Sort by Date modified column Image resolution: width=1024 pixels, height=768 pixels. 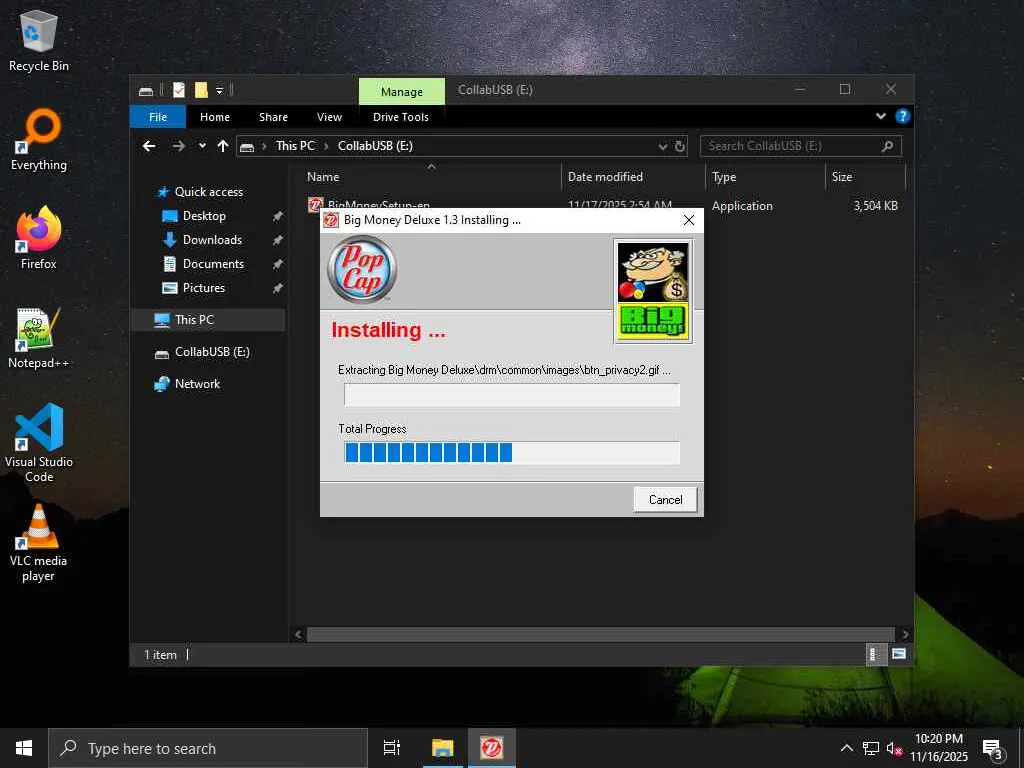coord(633,177)
